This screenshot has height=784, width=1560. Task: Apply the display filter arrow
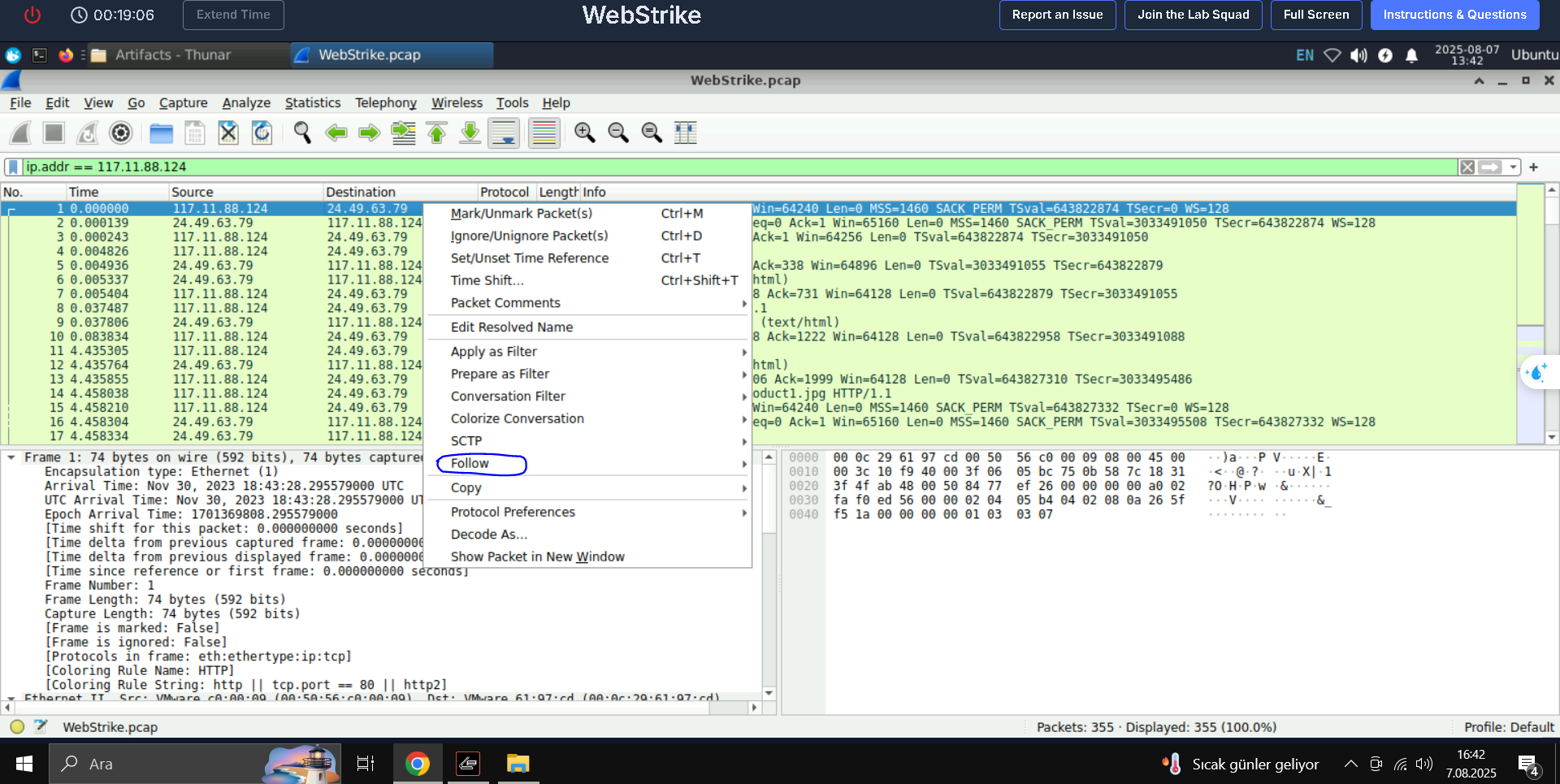[1489, 167]
